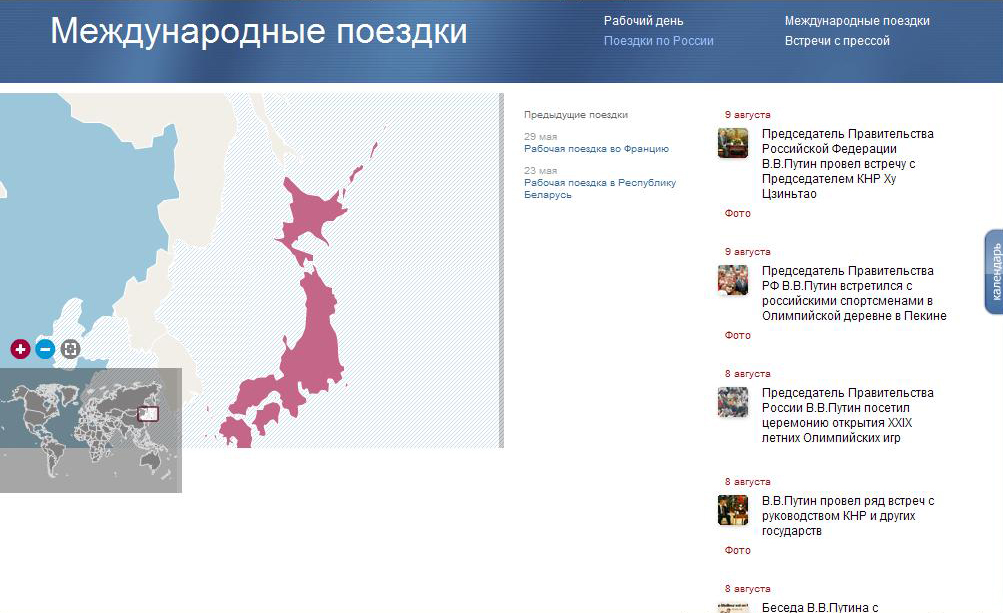Open link Рабочая поездка во Францию
The width and height of the screenshot is (1003, 613).
coord(596,149)
